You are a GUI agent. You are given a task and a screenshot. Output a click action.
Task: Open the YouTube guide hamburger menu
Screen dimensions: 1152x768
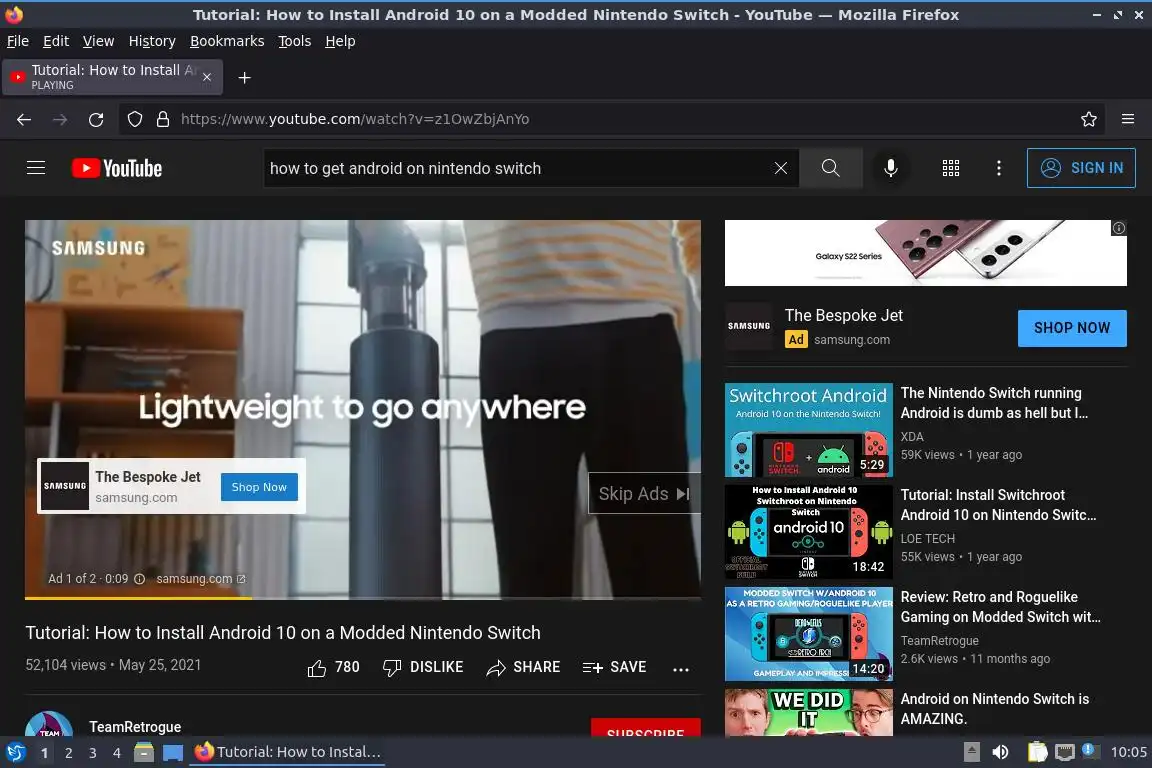point(36,168)
